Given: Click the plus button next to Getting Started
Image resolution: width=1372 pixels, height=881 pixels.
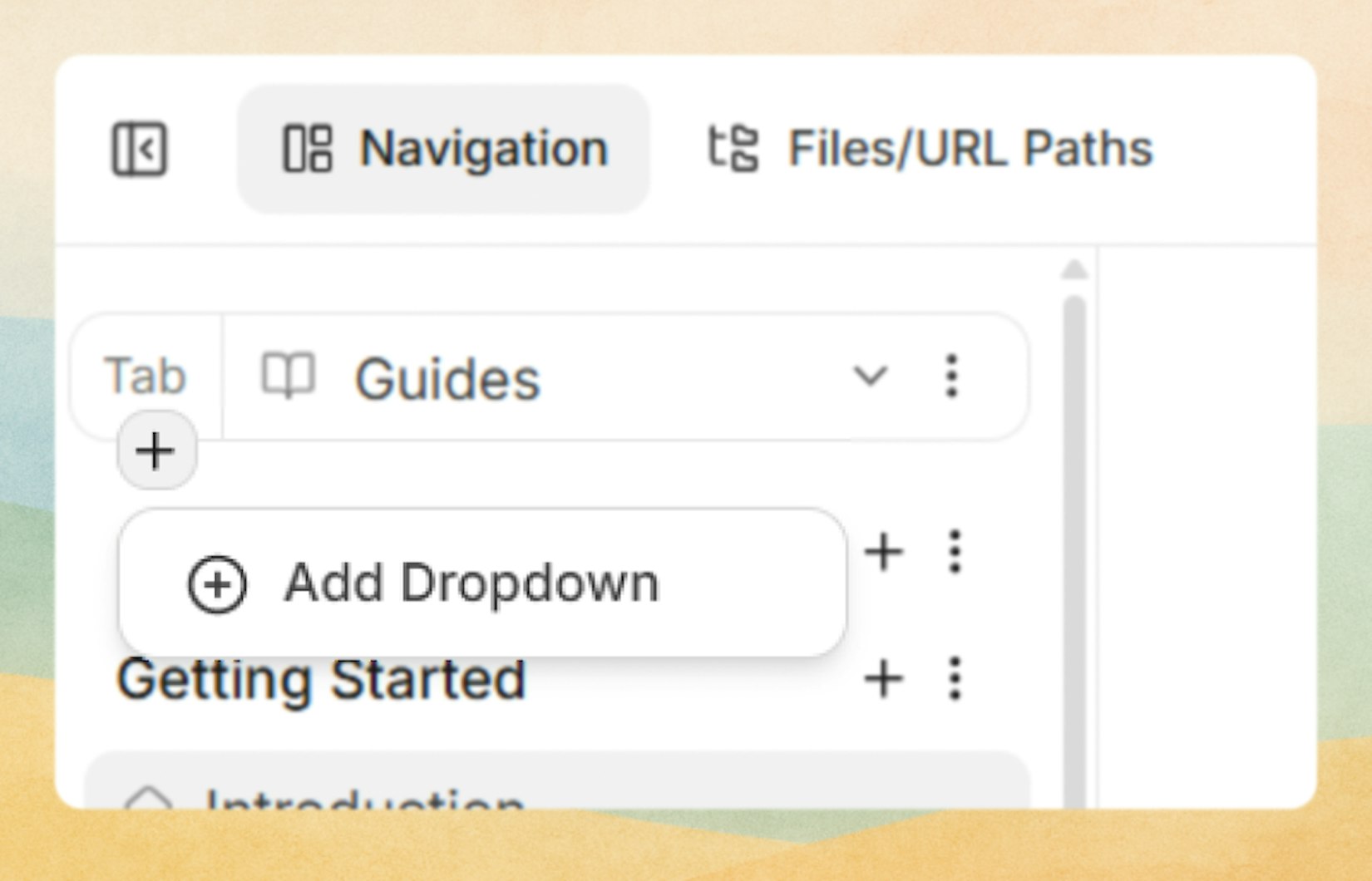Looking at the screenshot, I should pyautogui.click(x=884, y=679).
